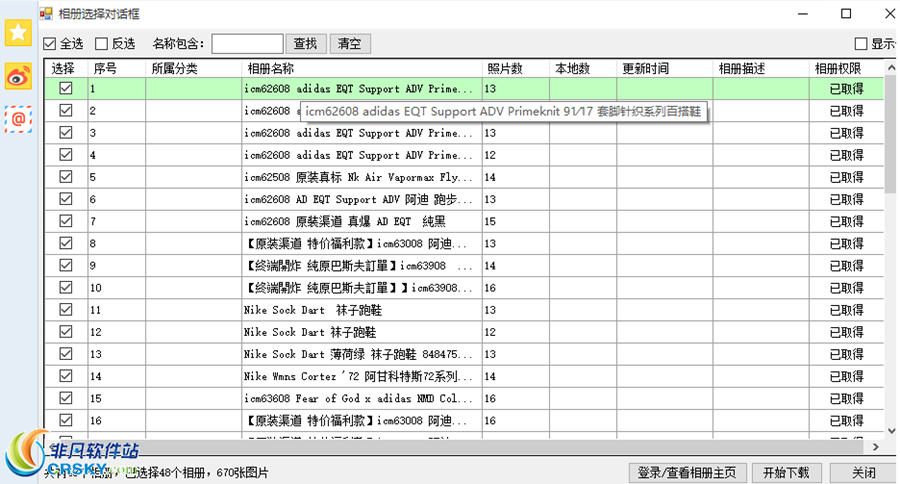Uncheck the checkbox in row 11

tap(66, 309)
